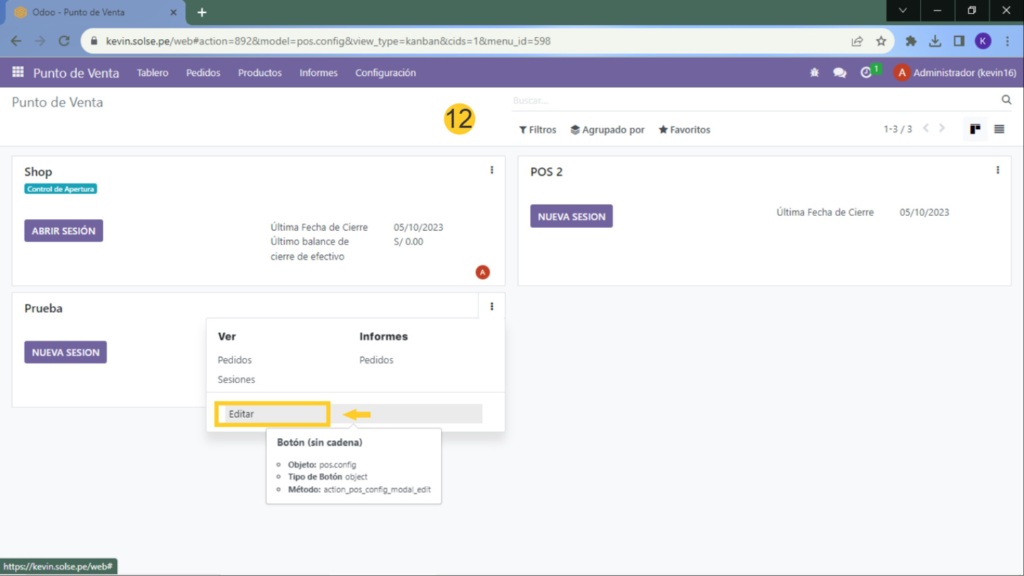1024x576 pixels.
Task: Click the Buscar search field
Action: click(x=750, y=101)
